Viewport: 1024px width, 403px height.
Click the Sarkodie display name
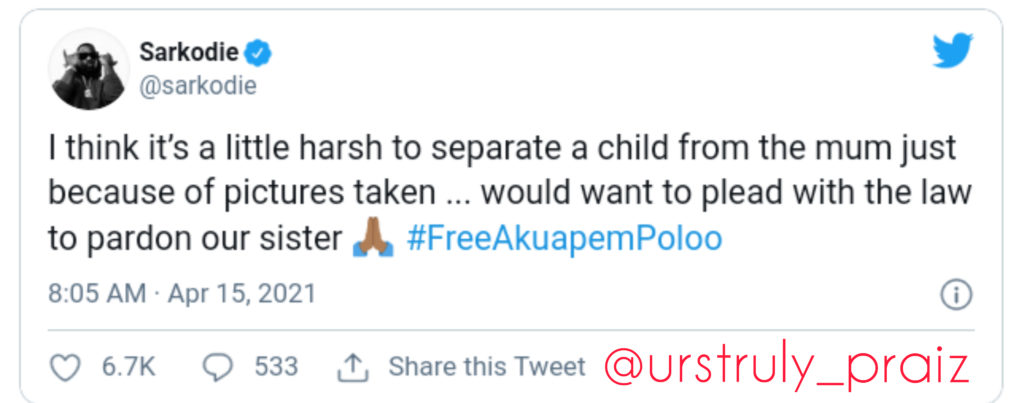point(191,52)
